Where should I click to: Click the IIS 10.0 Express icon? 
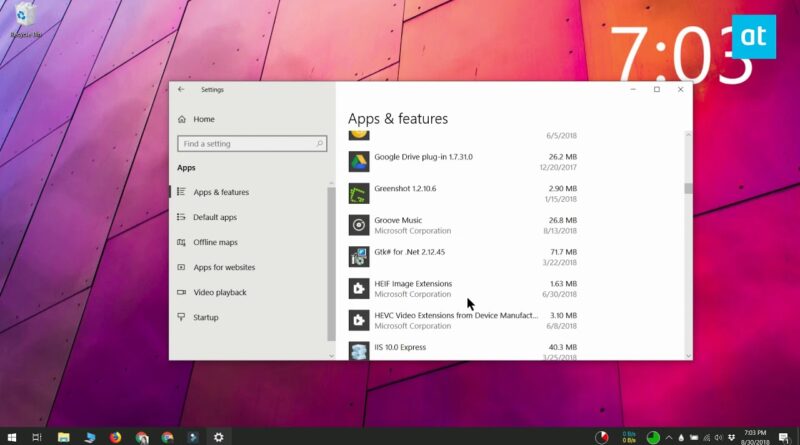click(x=359, y=351)
